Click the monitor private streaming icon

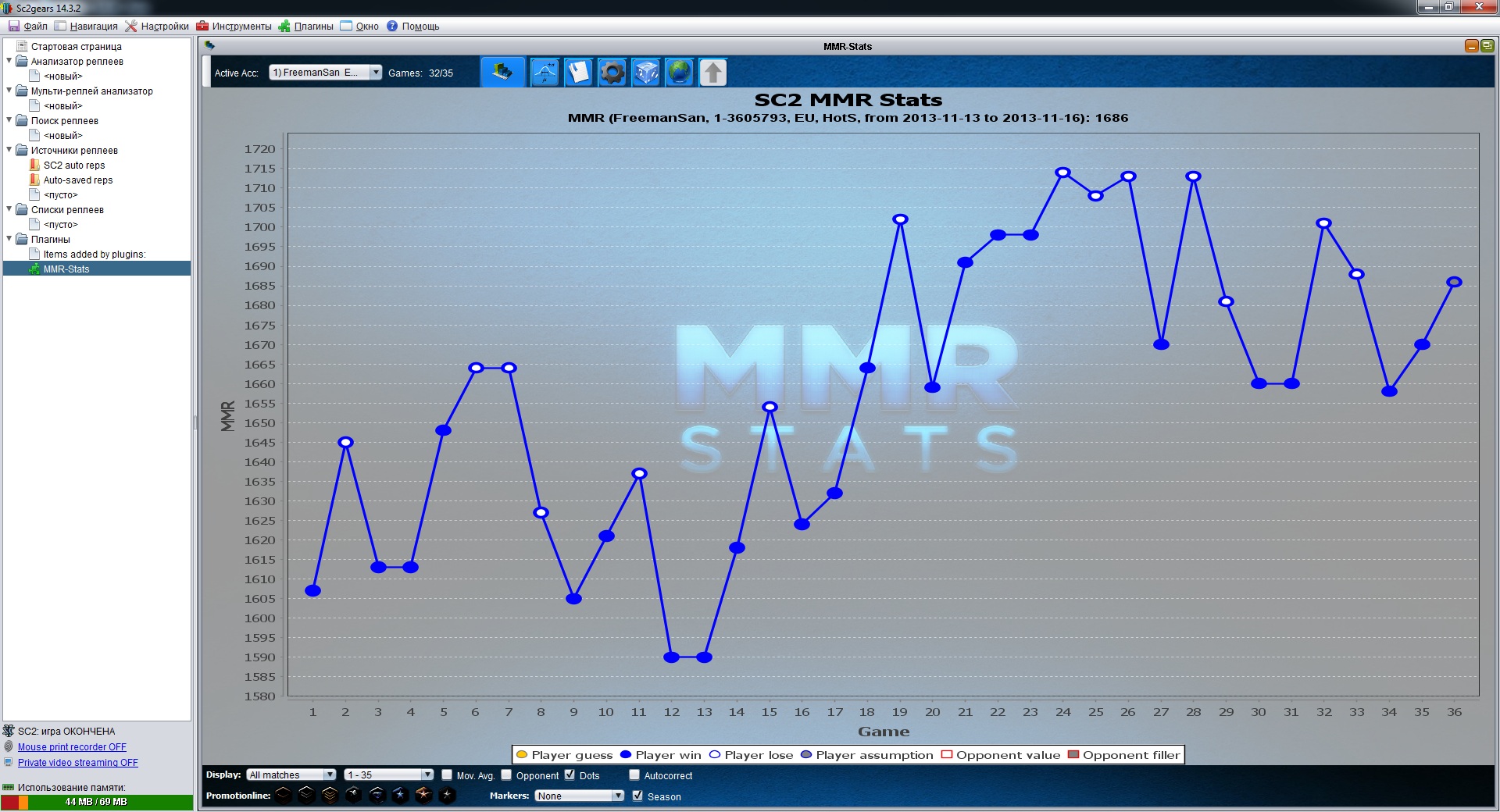9,762
